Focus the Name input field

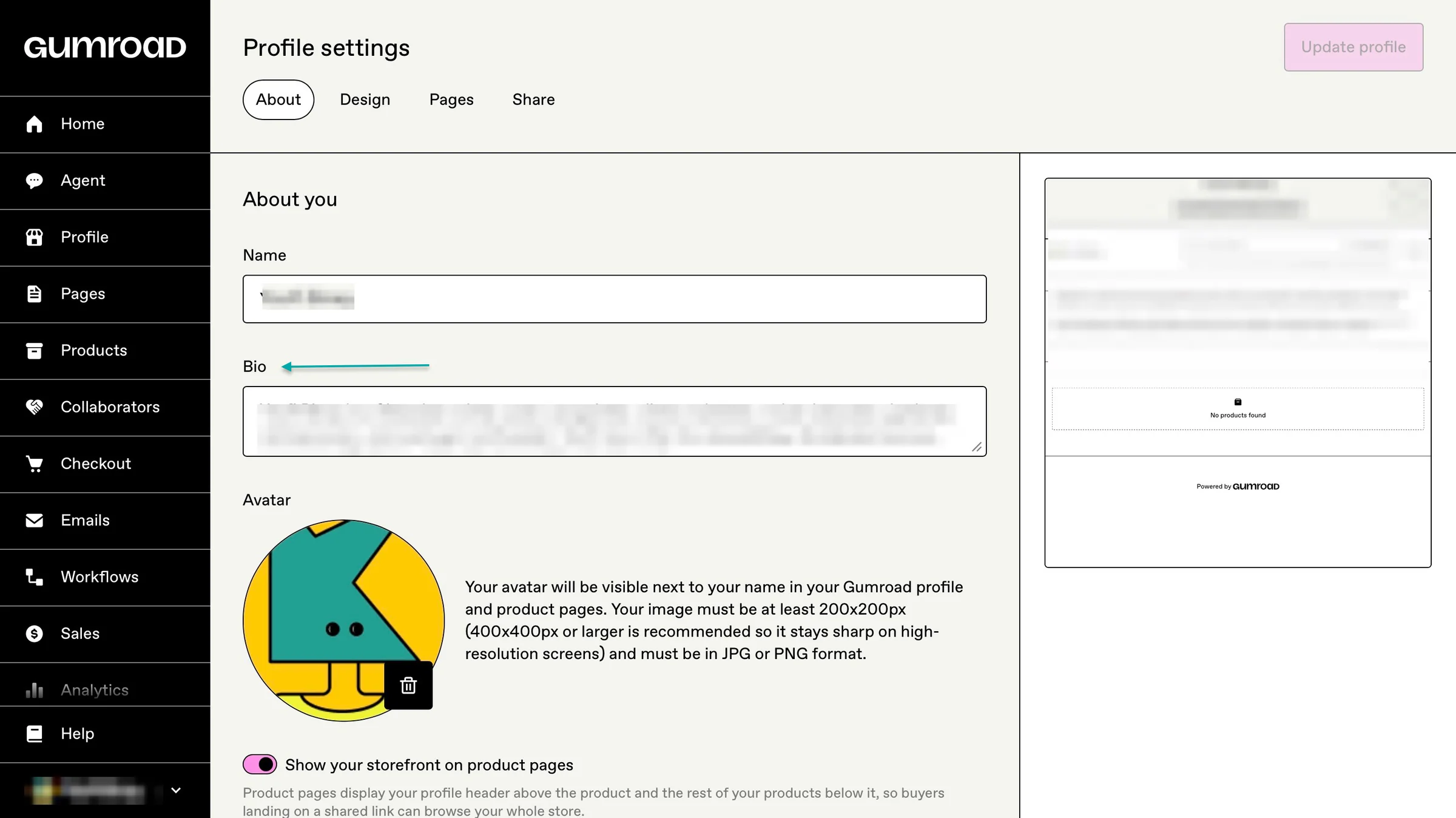(x=615, y=299)
